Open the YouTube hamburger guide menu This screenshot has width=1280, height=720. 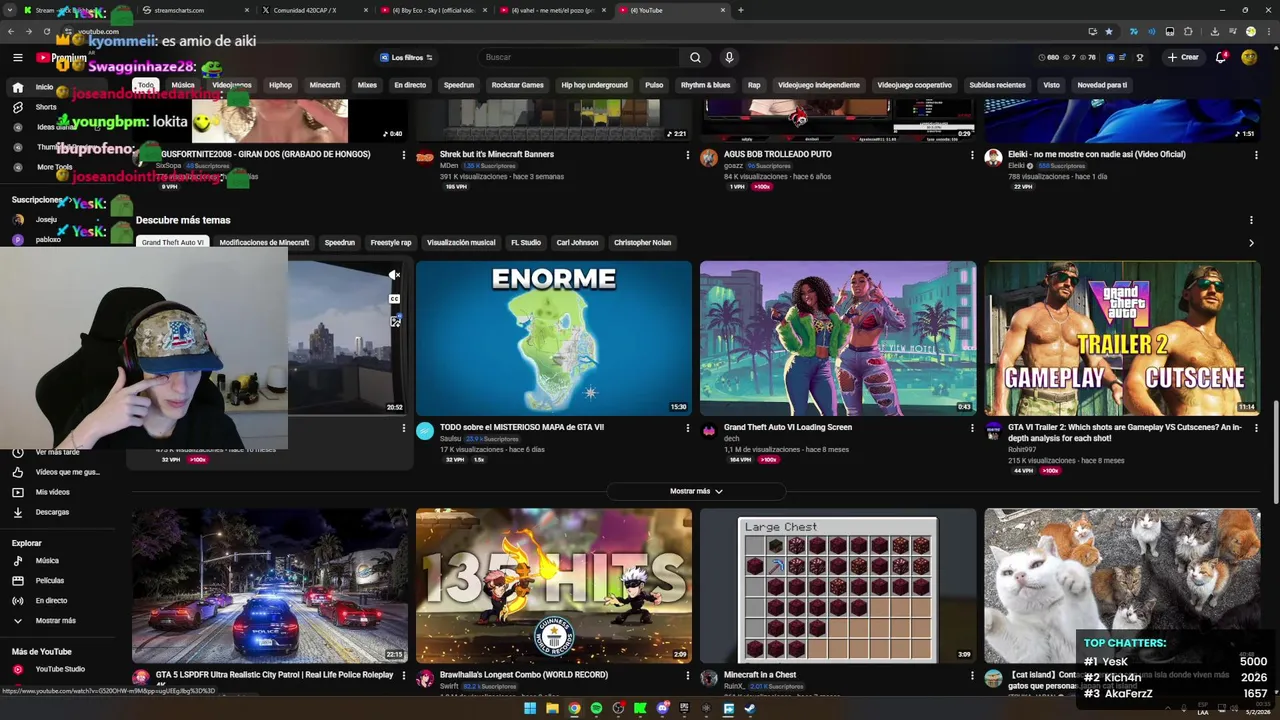pyautogui.click(x=17, y=58)
